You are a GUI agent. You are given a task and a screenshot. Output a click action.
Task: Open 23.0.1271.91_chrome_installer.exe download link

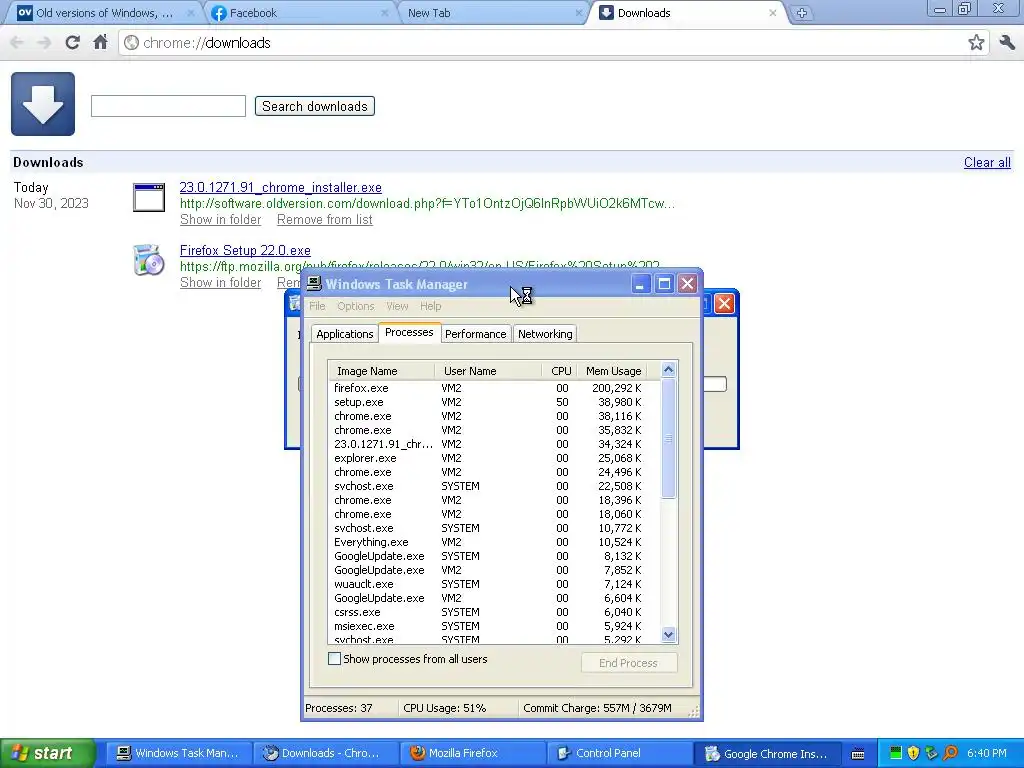[x=281, y=187]
